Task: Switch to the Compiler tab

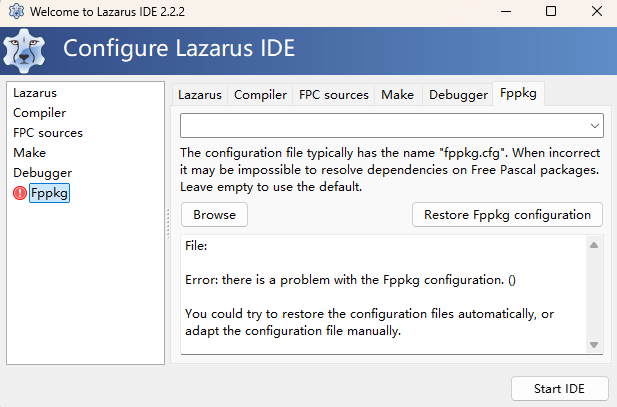Action: tap(260, 95)
